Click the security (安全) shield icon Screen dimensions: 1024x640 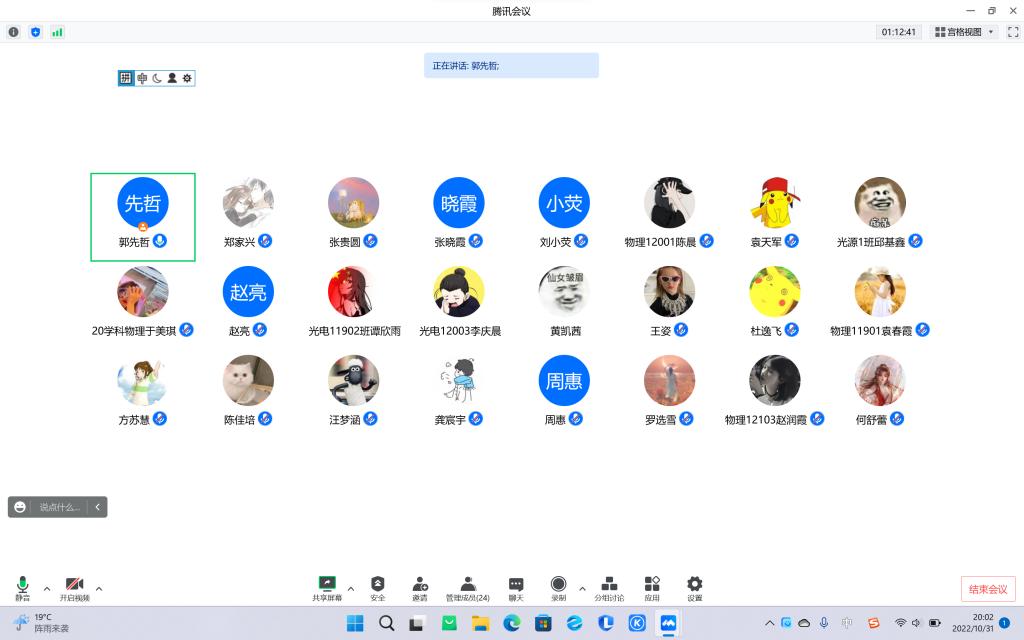377,587
